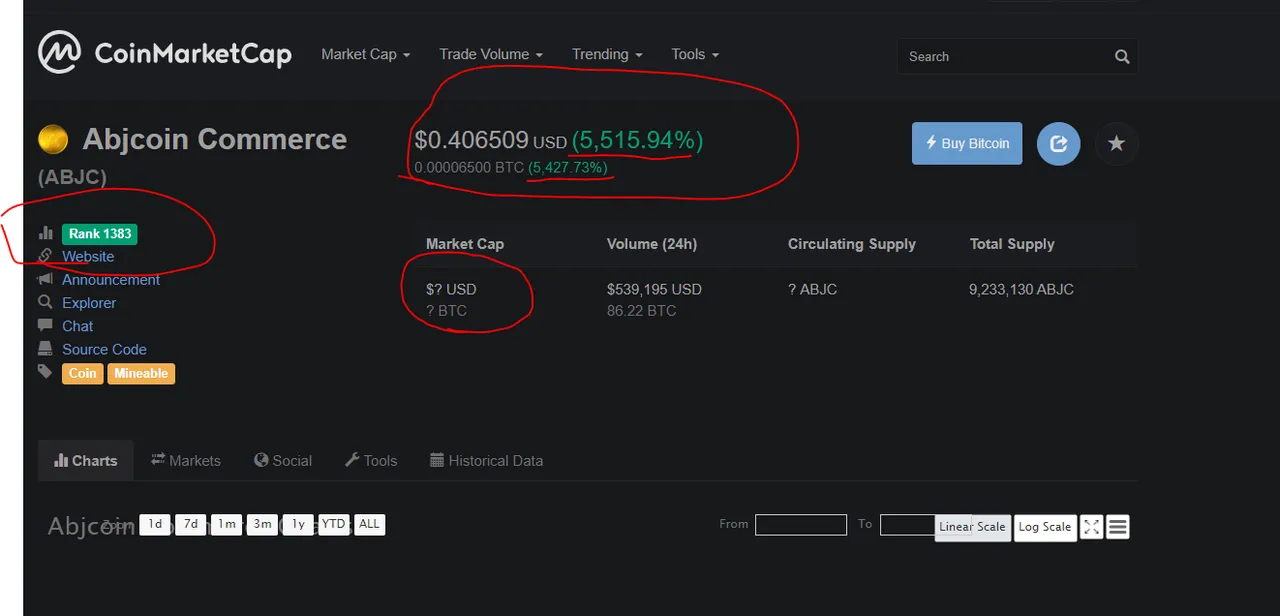Image resolution: width=1280 pixels, height=616 pixels.
Task: Open the Announcement link
Action: pyautogui.click(x=111, y=280)
